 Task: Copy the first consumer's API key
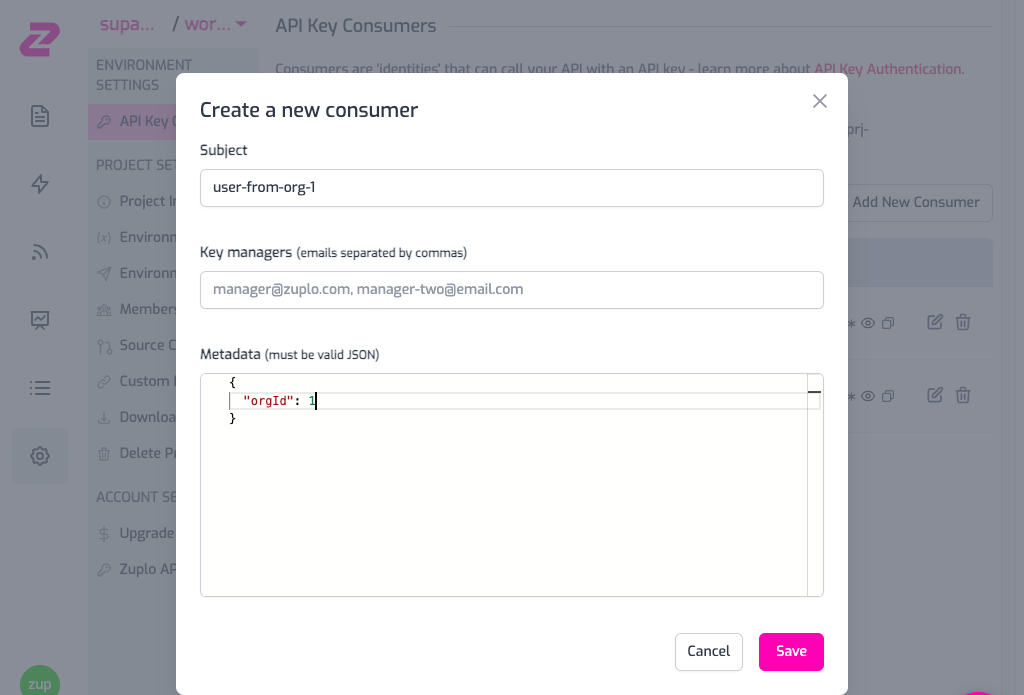(888, 323)
